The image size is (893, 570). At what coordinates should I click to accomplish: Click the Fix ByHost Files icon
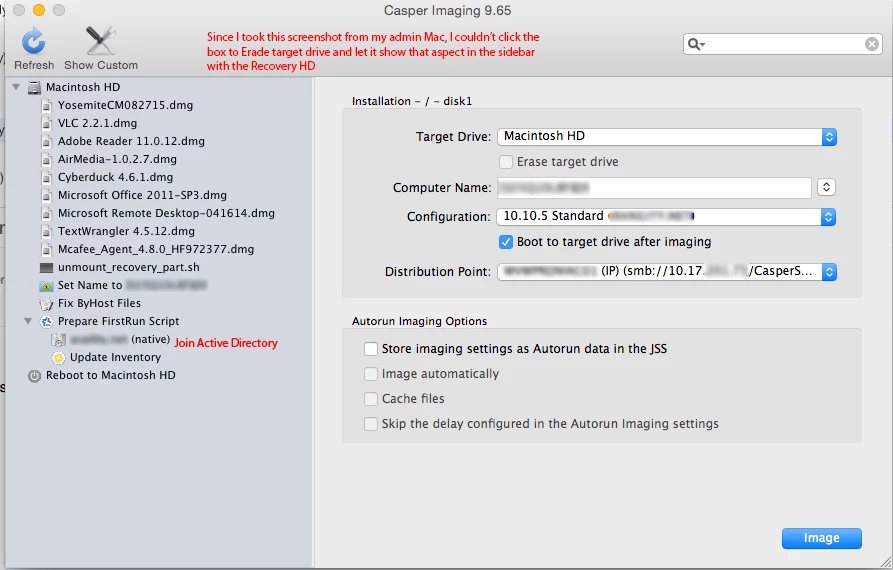pyautogui.click(x=46, y=304)
